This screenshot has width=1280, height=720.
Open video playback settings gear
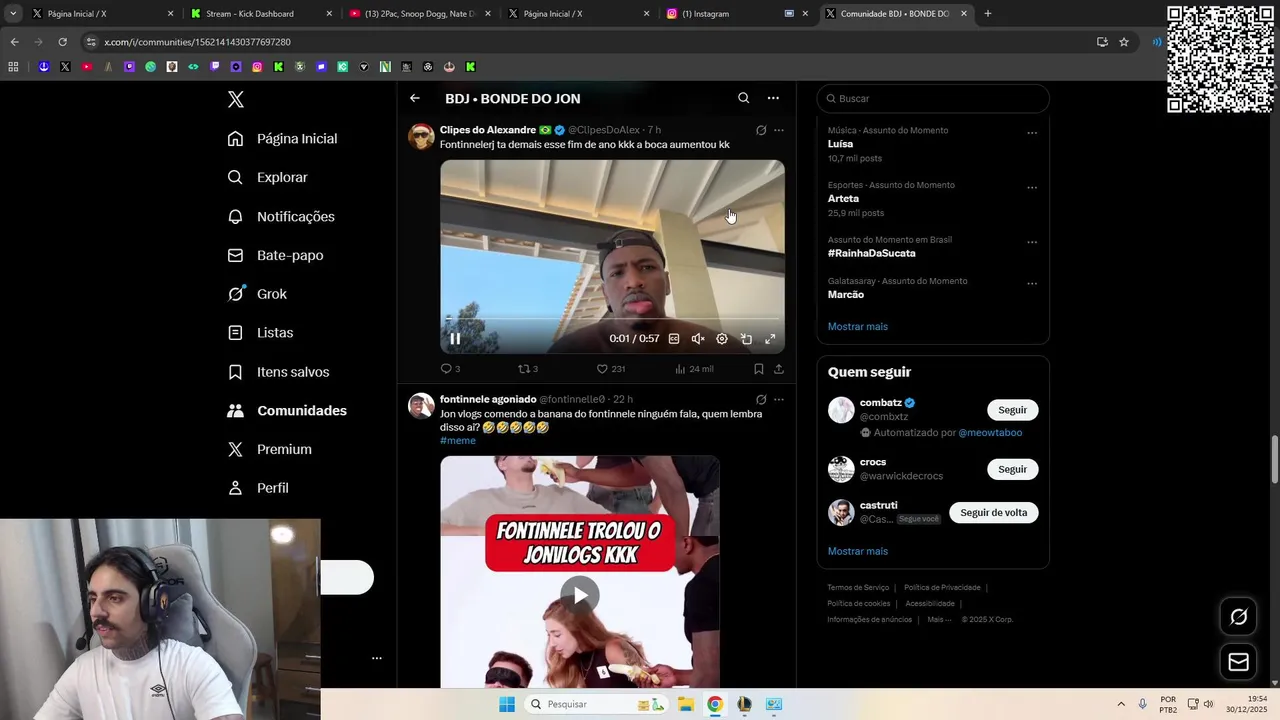[x=722, y=339]
